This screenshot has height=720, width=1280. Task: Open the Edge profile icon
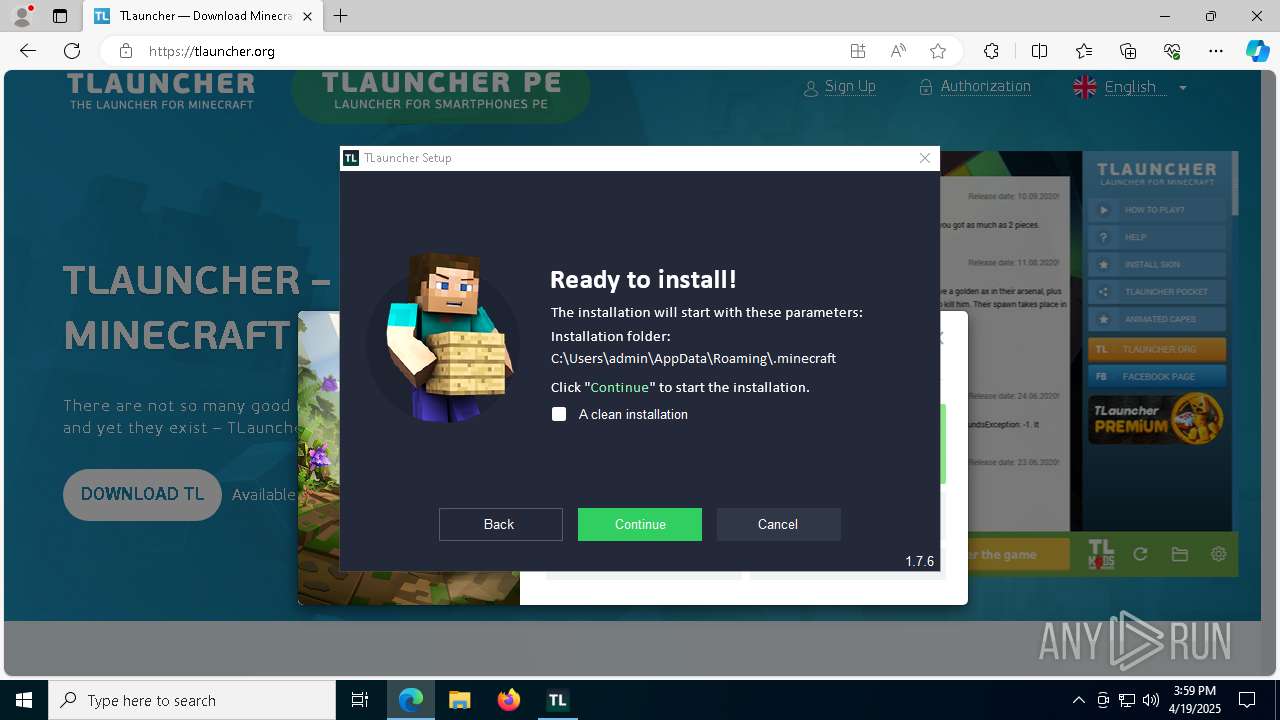coord(22,16)
